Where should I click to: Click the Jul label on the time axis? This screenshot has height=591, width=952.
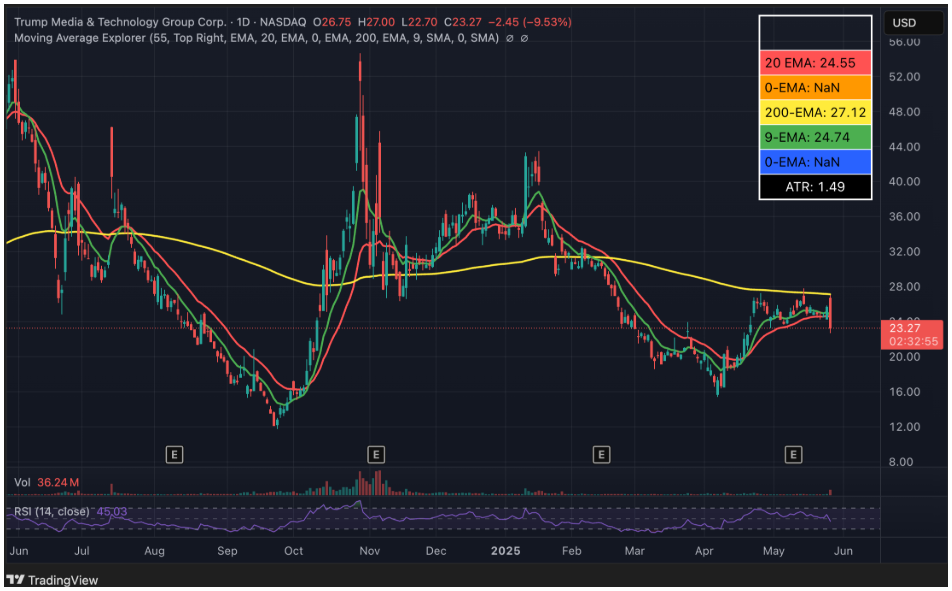(81, 551)
